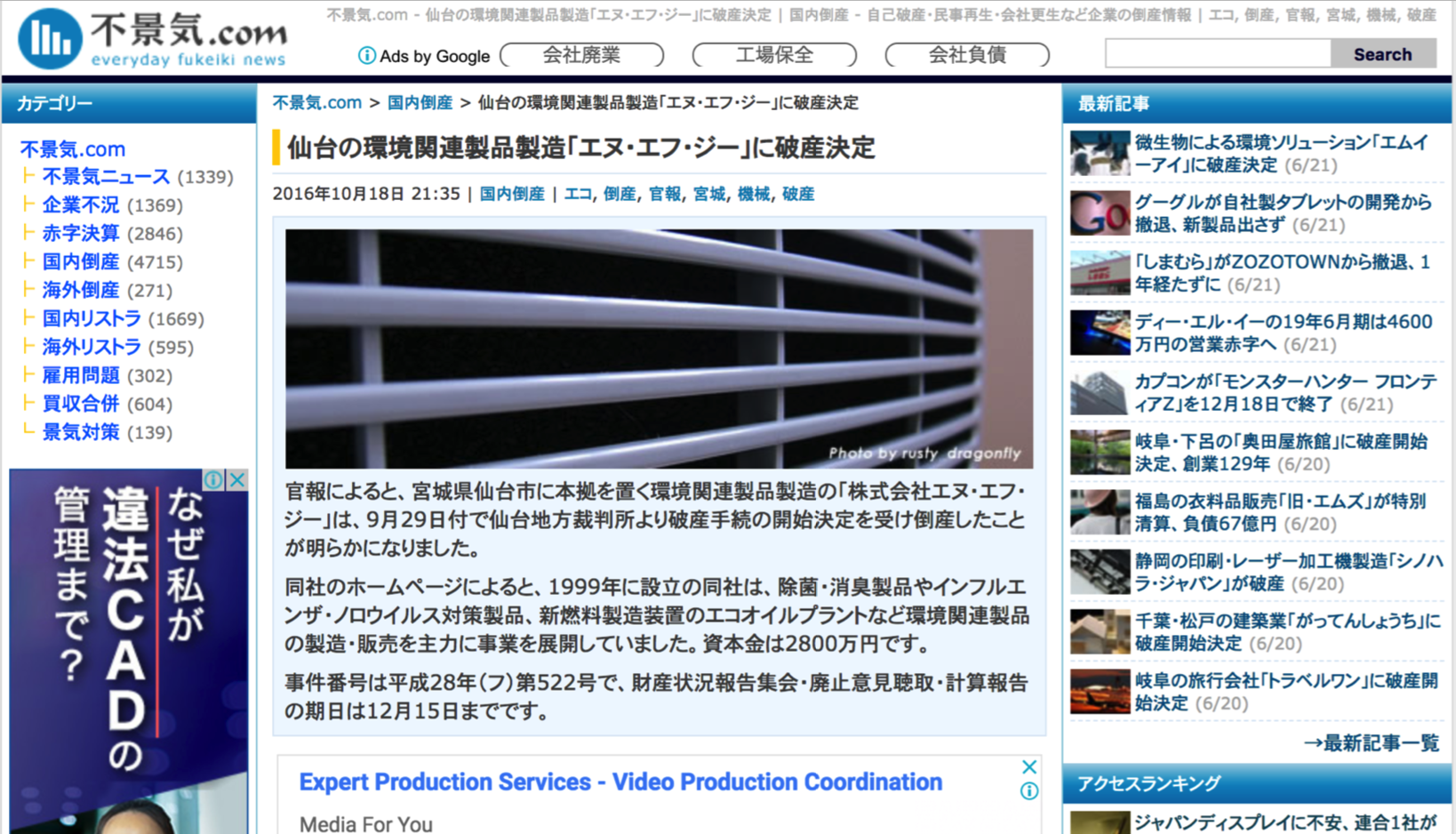Close the Expert Production Services ad
The image size is (1456, 834).
click(x=1029, y=767)
